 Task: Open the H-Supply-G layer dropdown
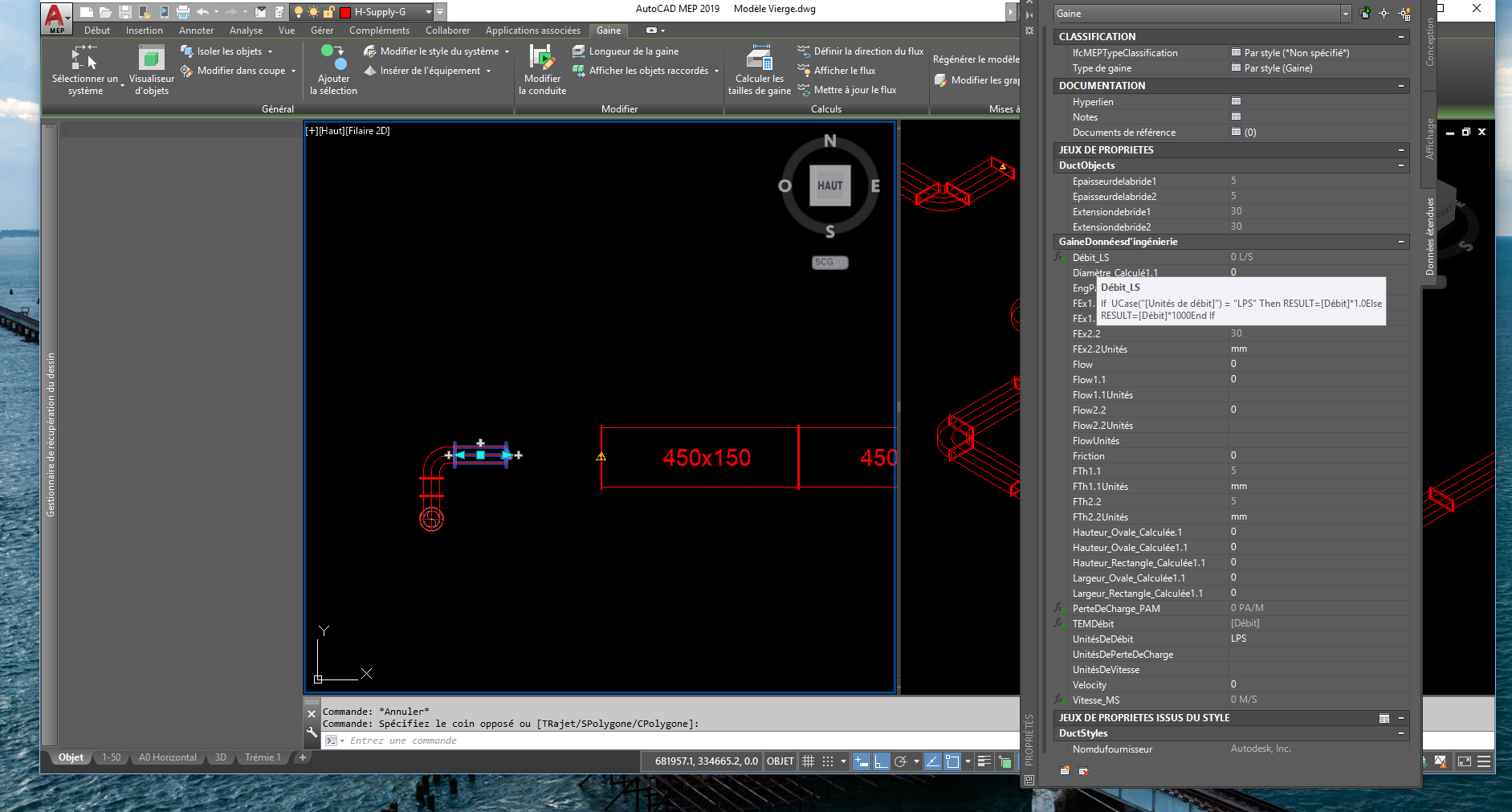click(428, 12)
